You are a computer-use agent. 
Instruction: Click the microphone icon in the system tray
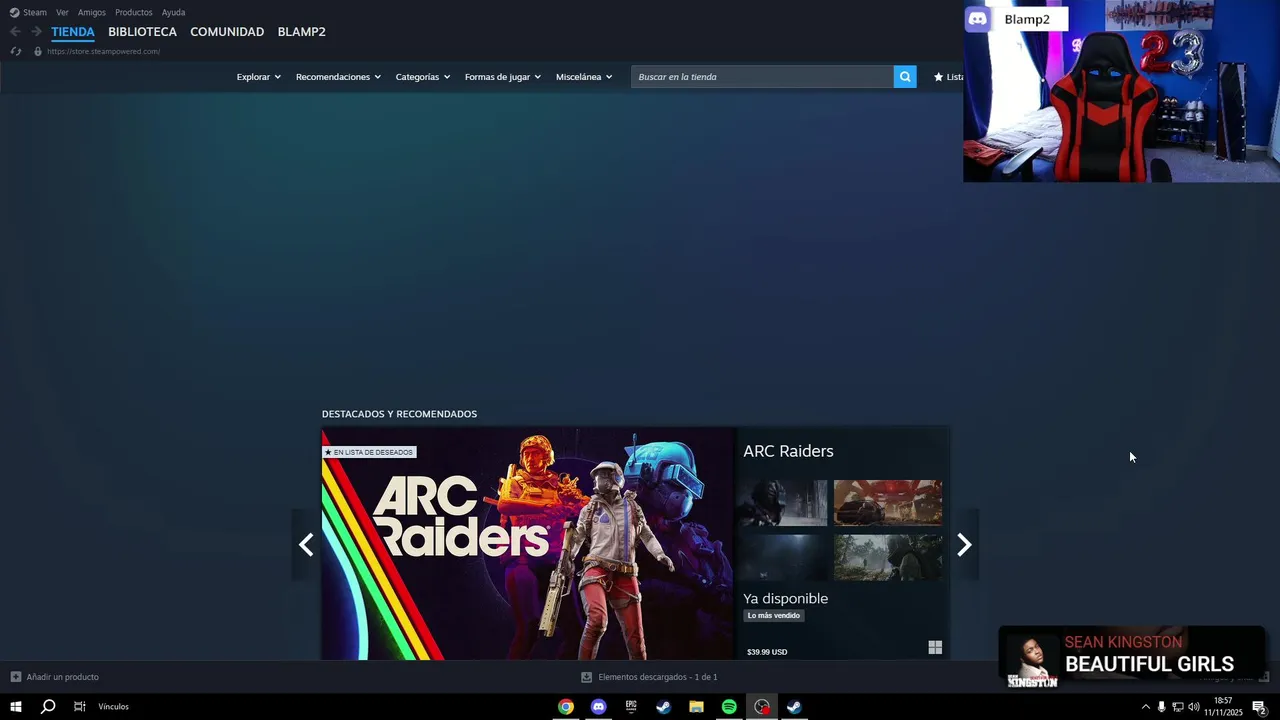tap(1161, 707)
